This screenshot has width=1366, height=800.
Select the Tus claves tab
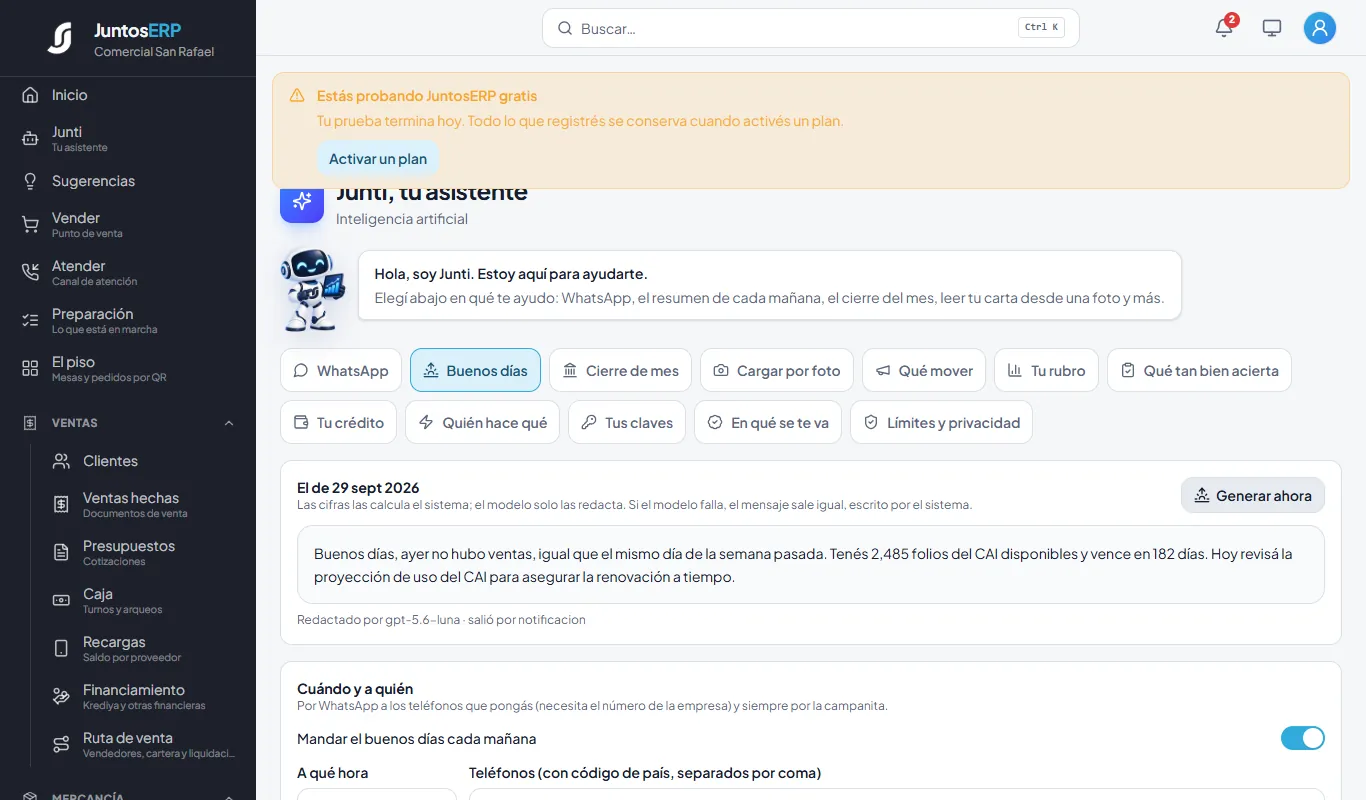(x=627, y=422)
